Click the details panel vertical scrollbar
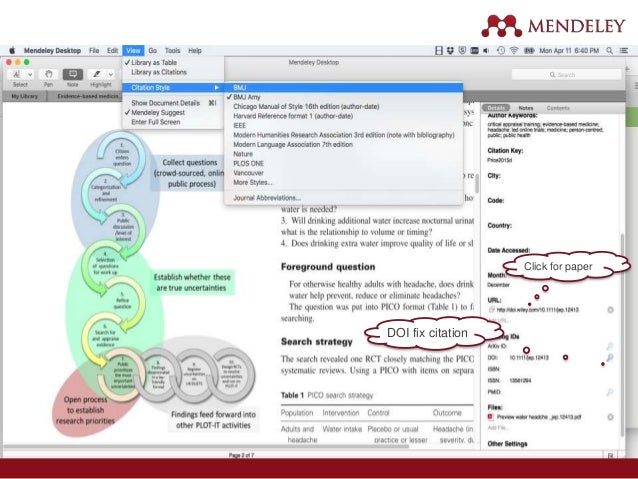 coord(622,335)
